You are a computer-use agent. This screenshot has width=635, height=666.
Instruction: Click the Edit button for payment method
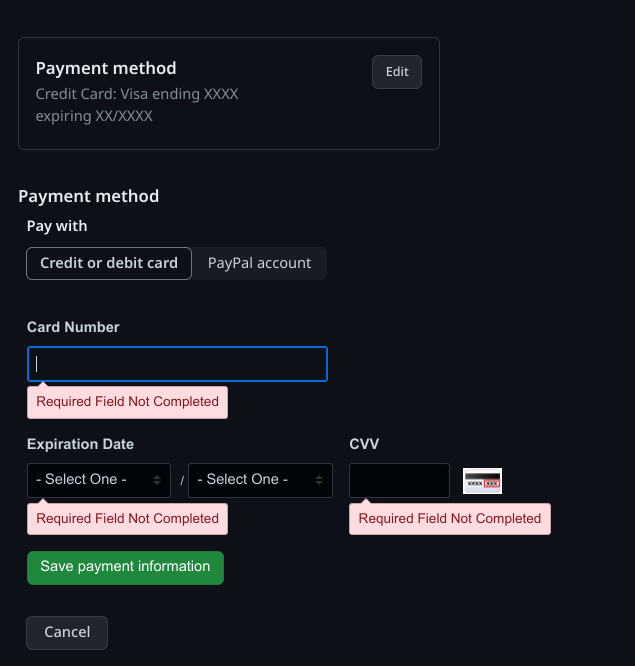pos(397,72)
